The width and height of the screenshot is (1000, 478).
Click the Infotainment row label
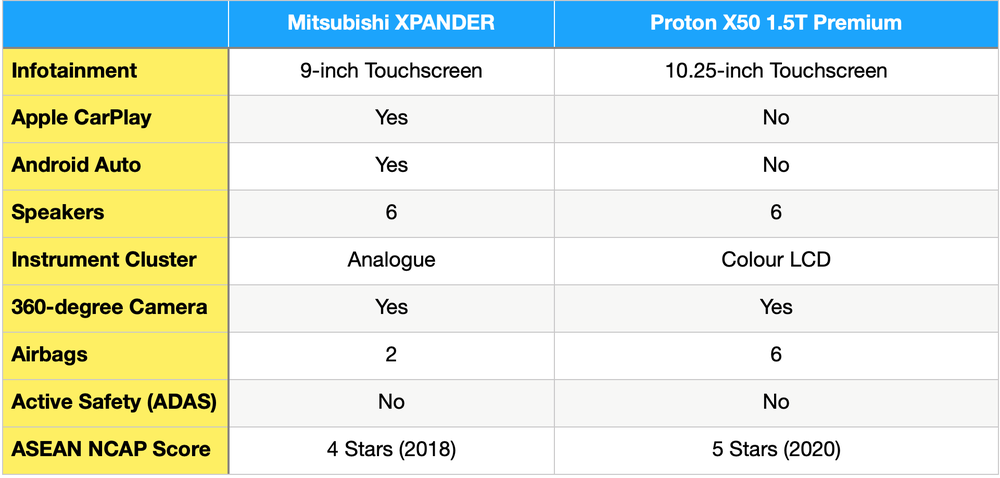(x=75, y=71)
